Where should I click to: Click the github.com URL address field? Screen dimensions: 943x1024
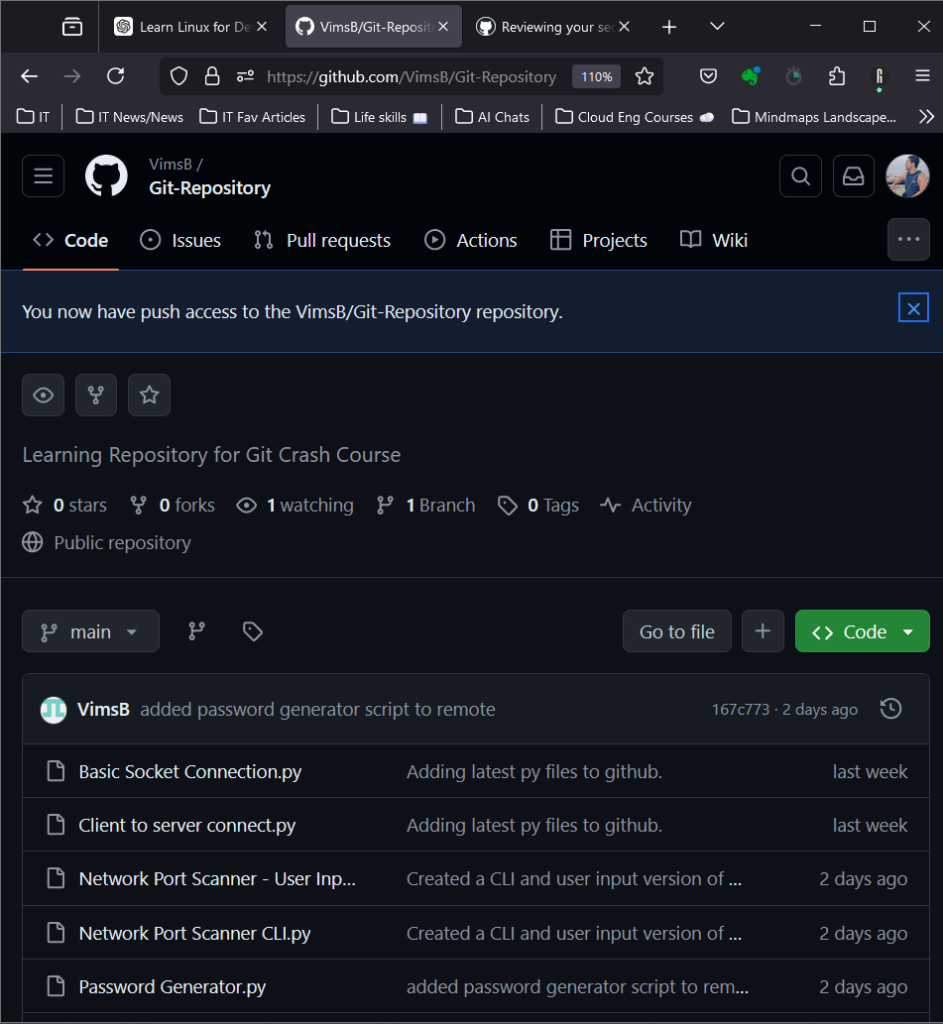point(411,76)
